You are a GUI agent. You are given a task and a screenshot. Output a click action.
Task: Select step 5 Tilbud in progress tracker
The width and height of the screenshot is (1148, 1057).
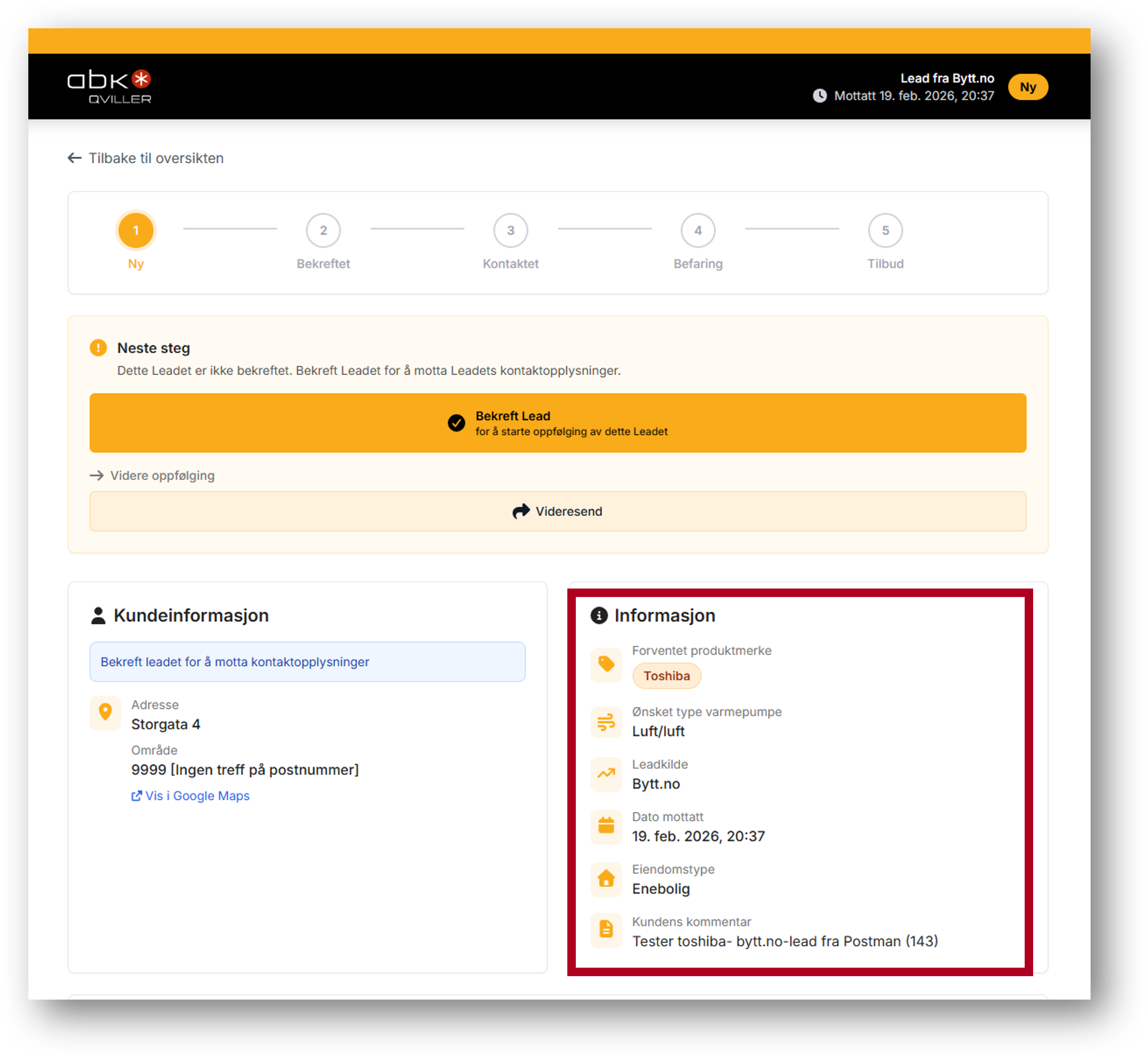(885, 230)
